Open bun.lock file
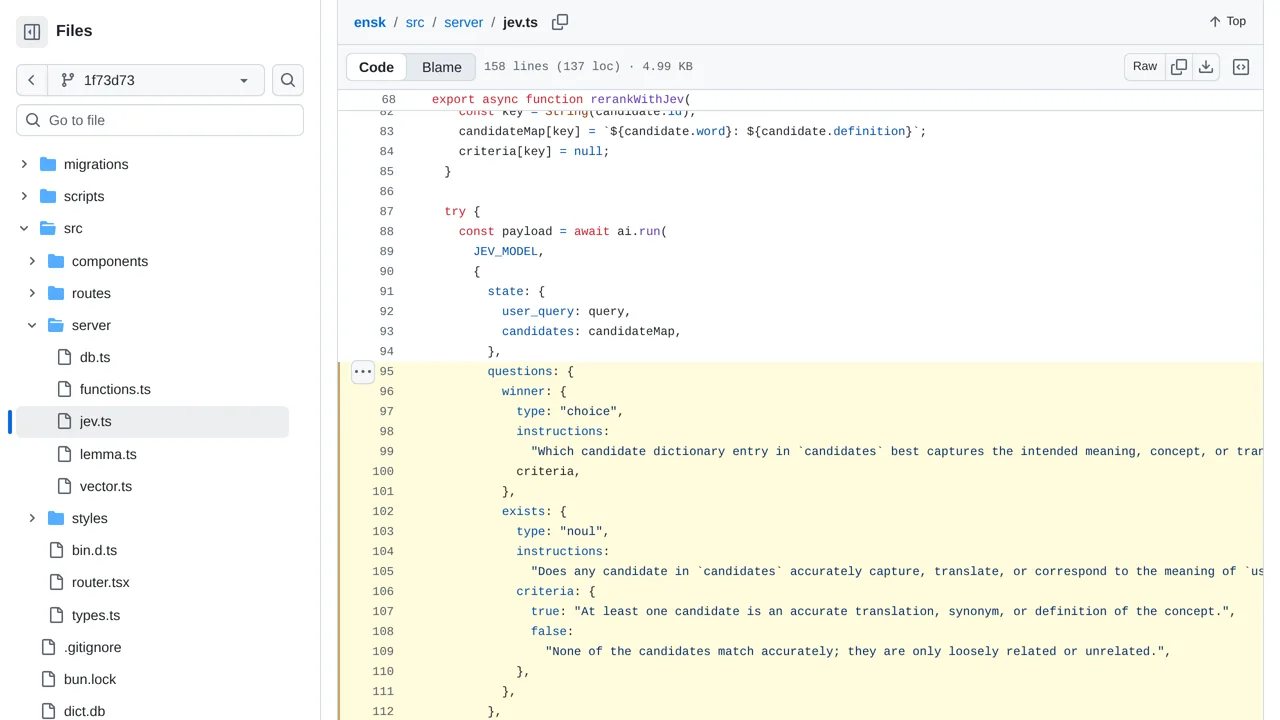The image size is (1280, 720). 90,679
